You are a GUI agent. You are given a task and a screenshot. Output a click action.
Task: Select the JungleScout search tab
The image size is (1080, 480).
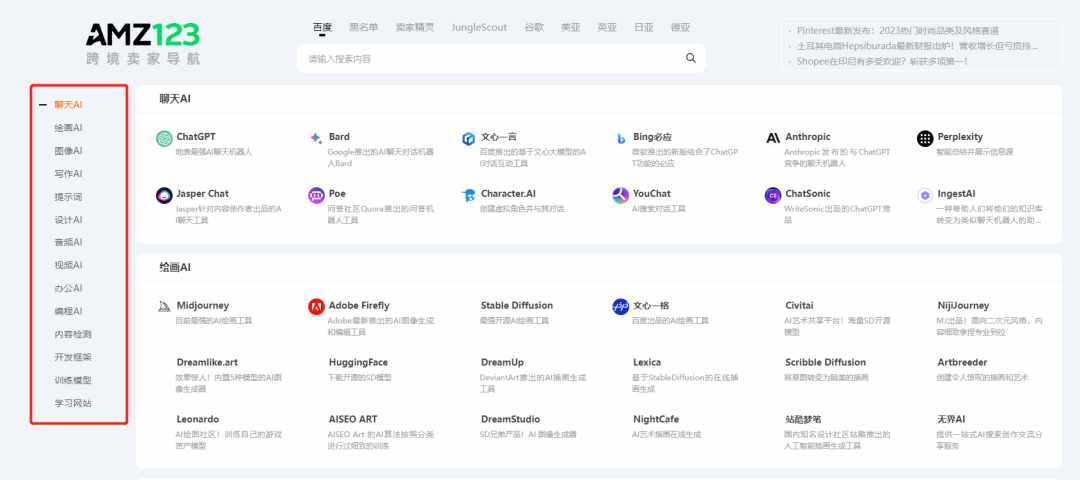479,28
